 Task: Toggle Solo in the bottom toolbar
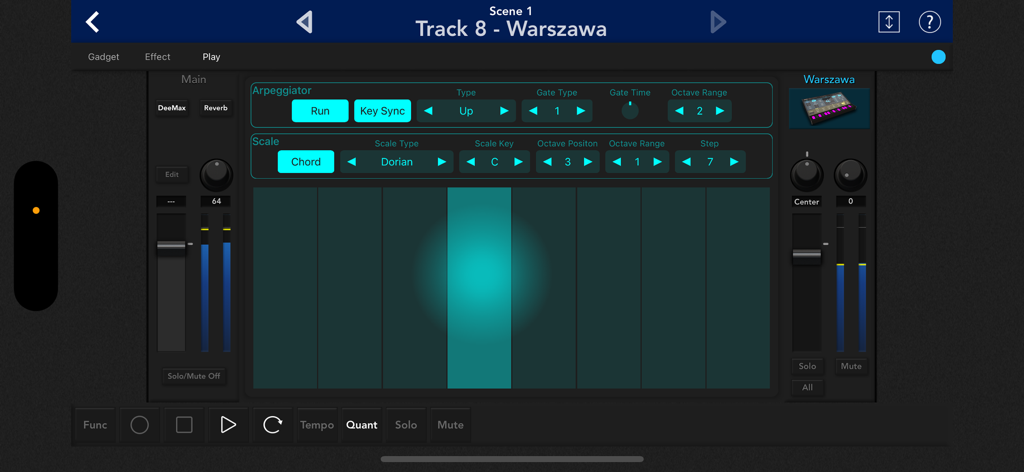click(406, 425)
